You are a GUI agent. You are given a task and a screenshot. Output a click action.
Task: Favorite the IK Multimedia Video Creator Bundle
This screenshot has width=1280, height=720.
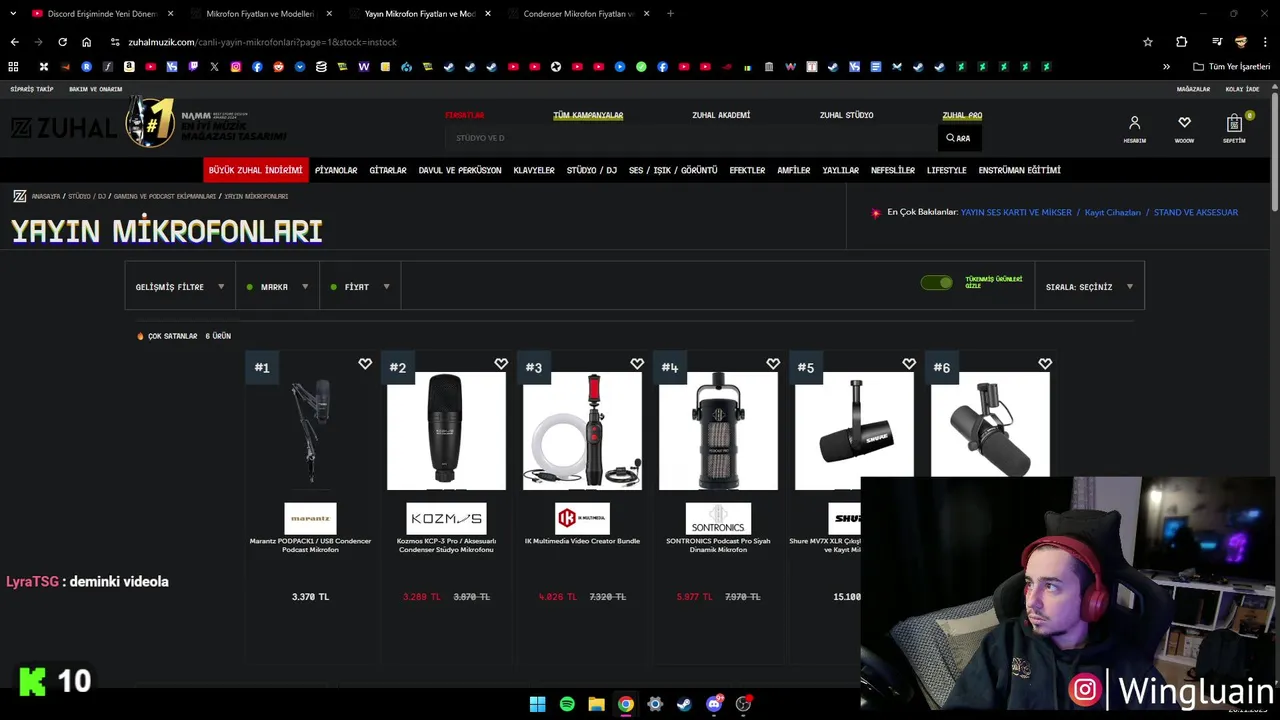[x=637, y=364]
